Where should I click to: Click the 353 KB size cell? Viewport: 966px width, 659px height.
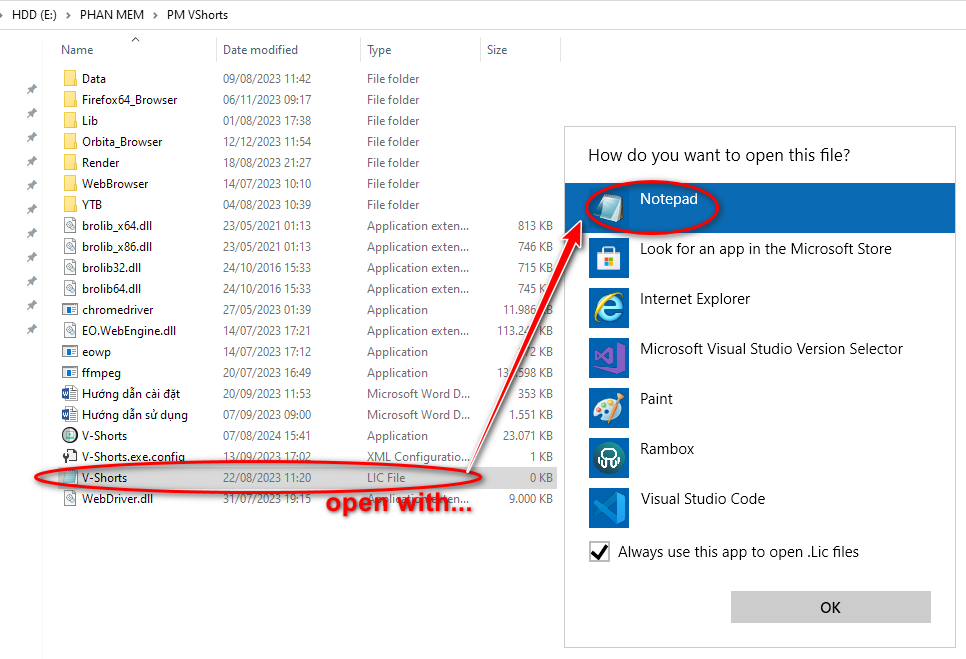[x=535, y=394]
